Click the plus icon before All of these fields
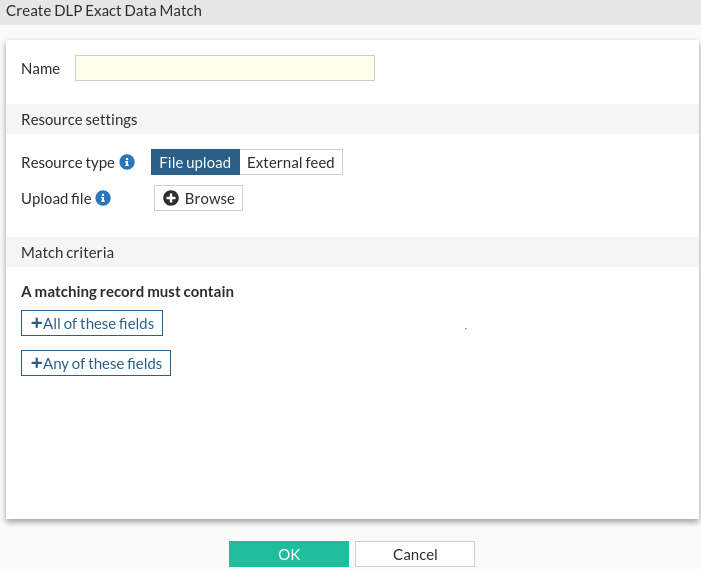 (36, 323)
